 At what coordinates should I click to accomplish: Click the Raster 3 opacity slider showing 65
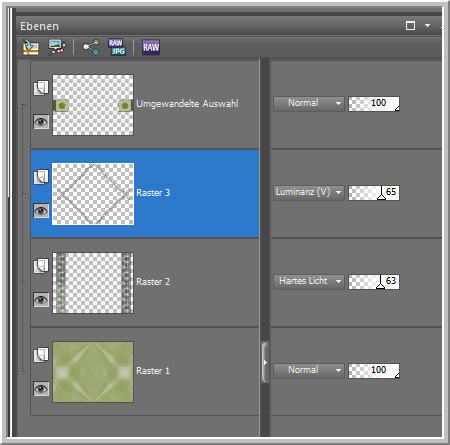[374, 193]
